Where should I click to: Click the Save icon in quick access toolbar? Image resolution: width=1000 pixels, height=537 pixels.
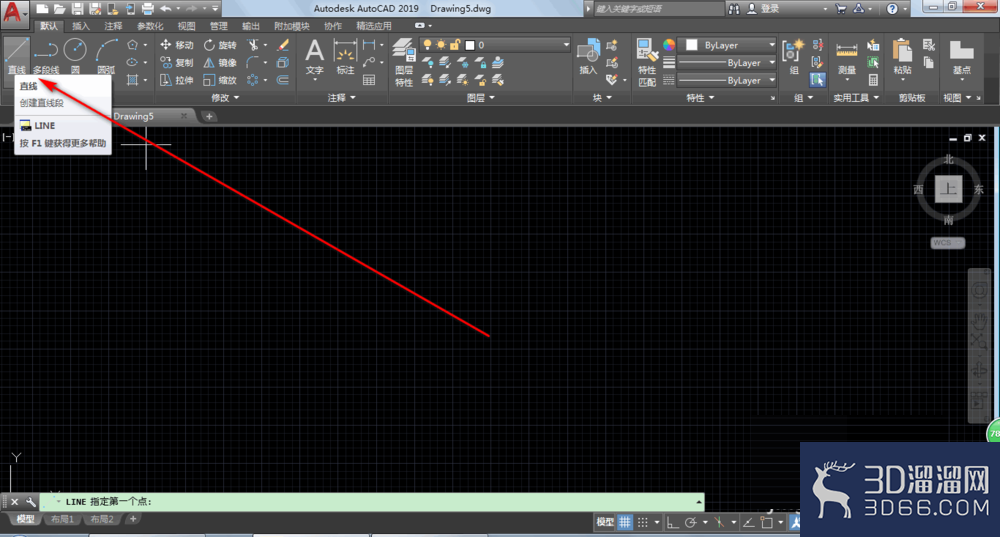(77, 9)
